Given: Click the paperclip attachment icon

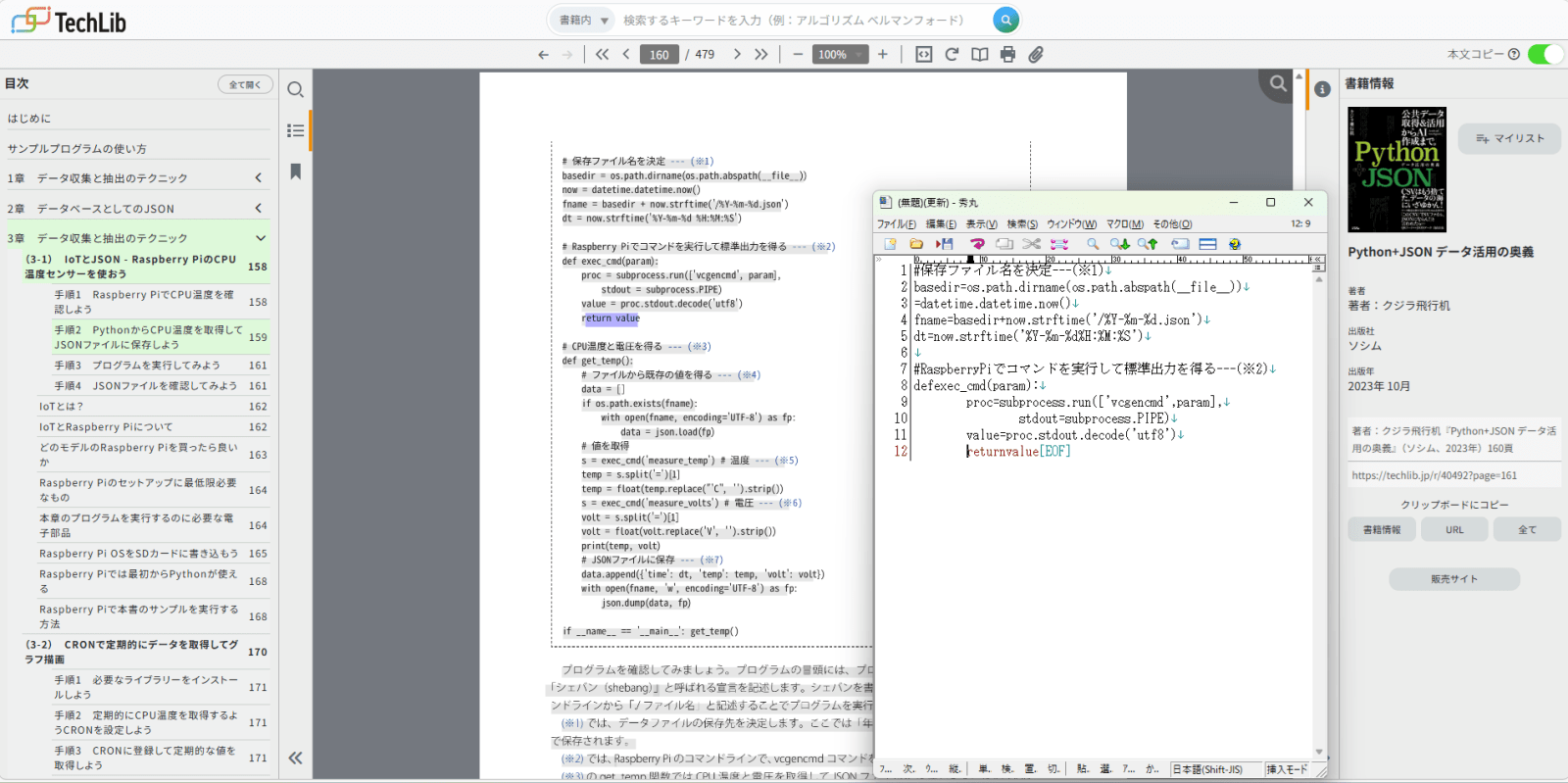Looking at the screenshot, I should [1035, 55].
